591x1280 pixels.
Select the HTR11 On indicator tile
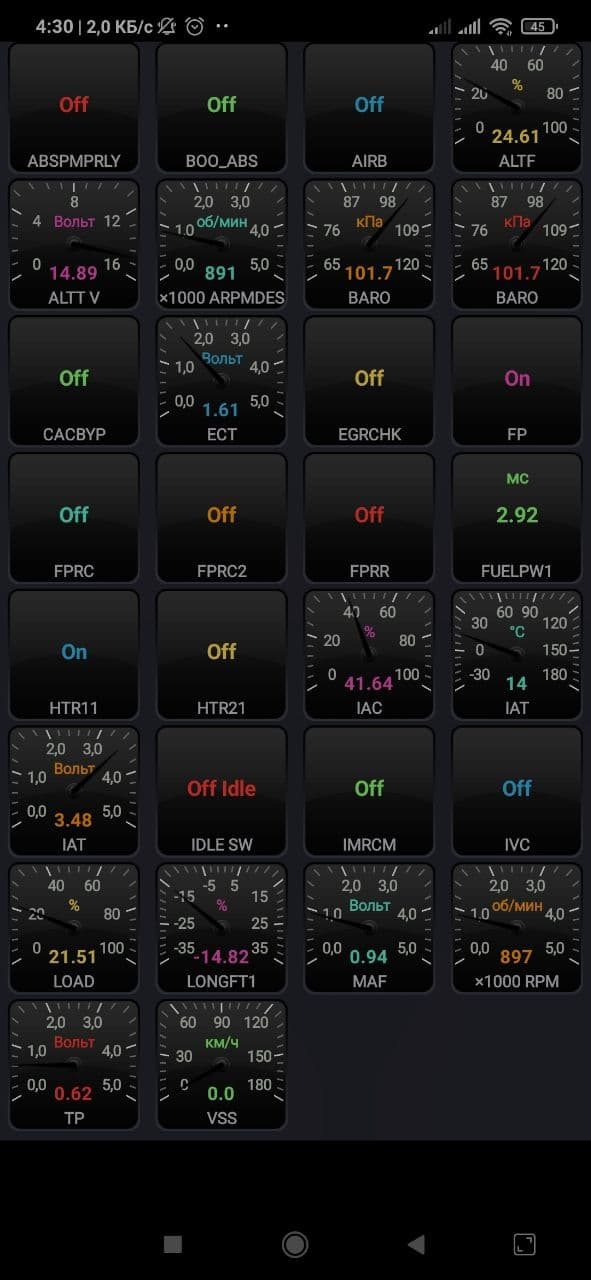coord(74,655)
